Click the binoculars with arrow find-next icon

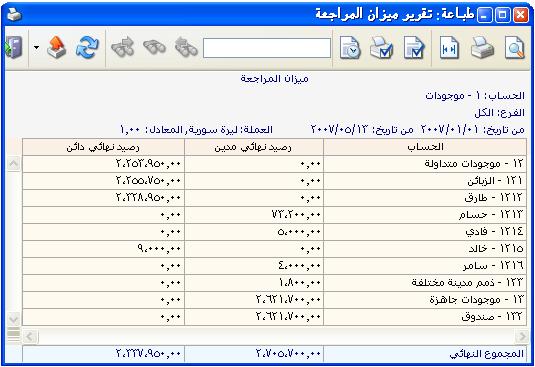click(x=122, y=47)
